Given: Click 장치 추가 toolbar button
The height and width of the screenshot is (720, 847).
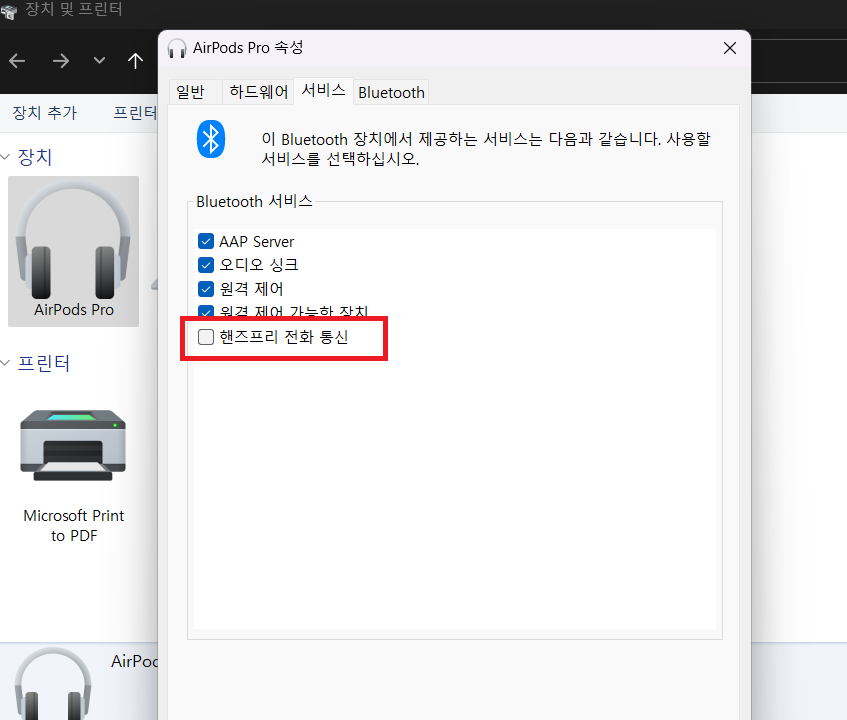Looking at the screenshot, I should coord(45,113).
